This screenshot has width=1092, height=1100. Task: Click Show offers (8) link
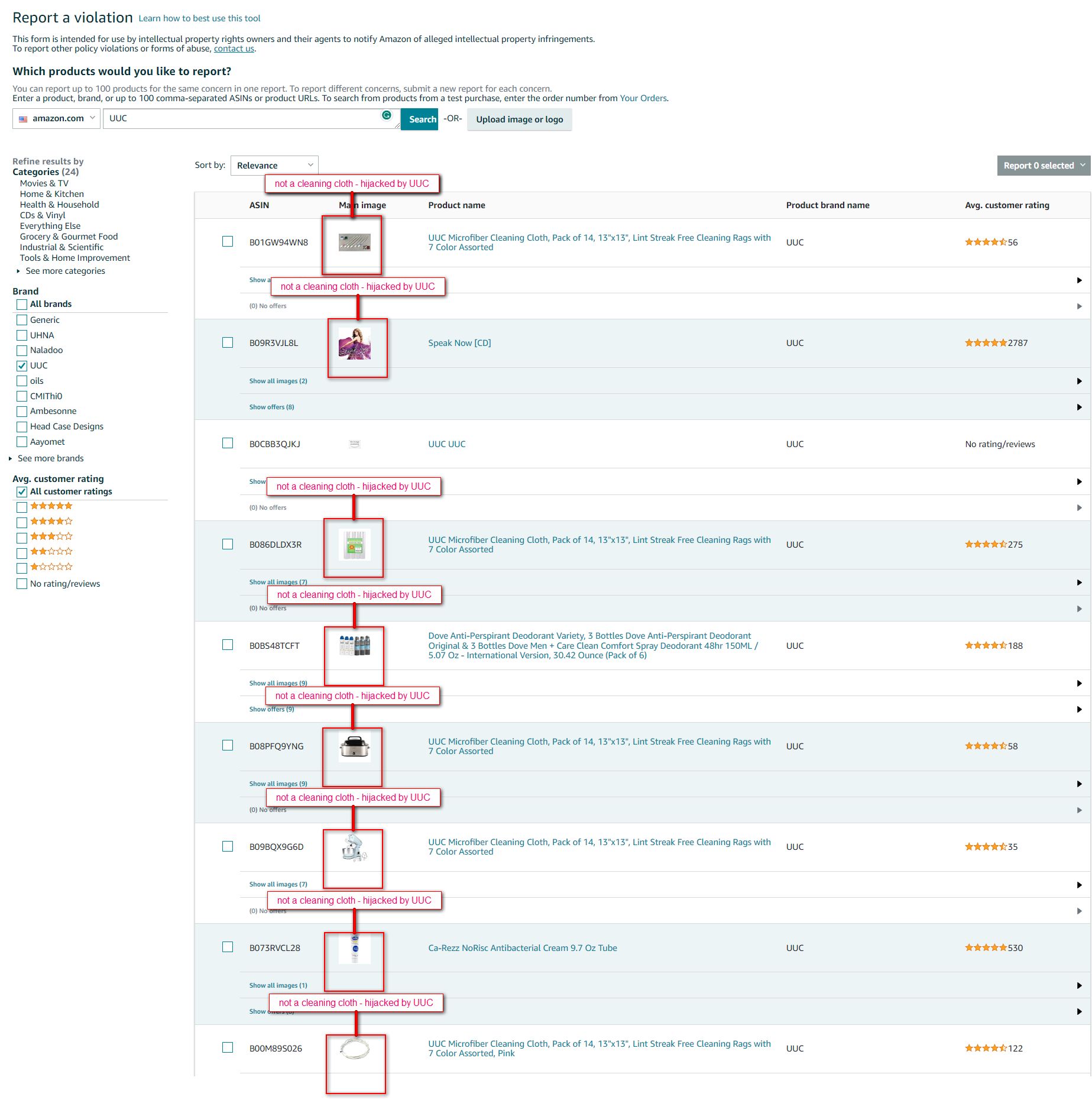(x=272, y=407)
